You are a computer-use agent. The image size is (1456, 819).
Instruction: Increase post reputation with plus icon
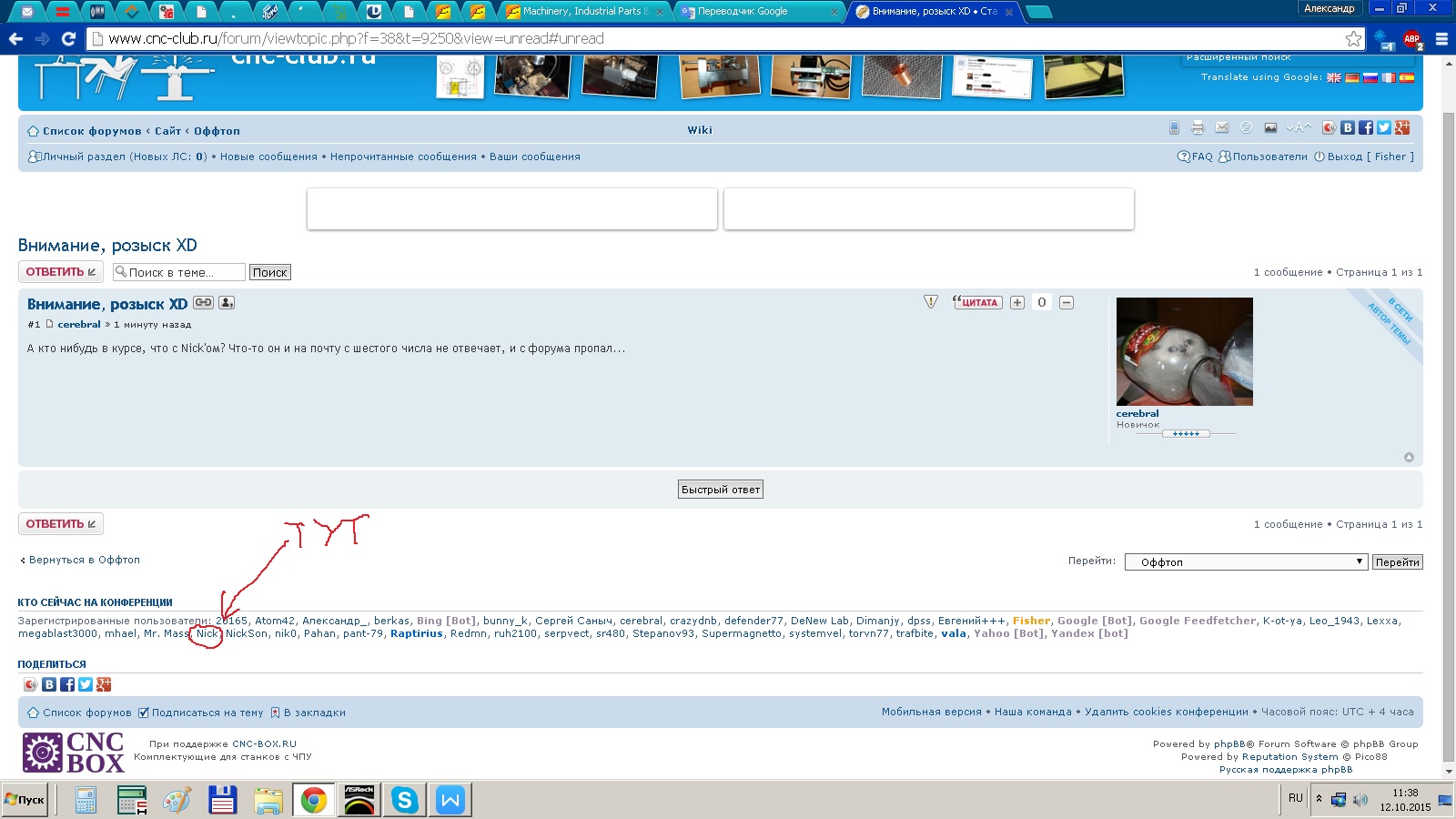(1017, 302)
